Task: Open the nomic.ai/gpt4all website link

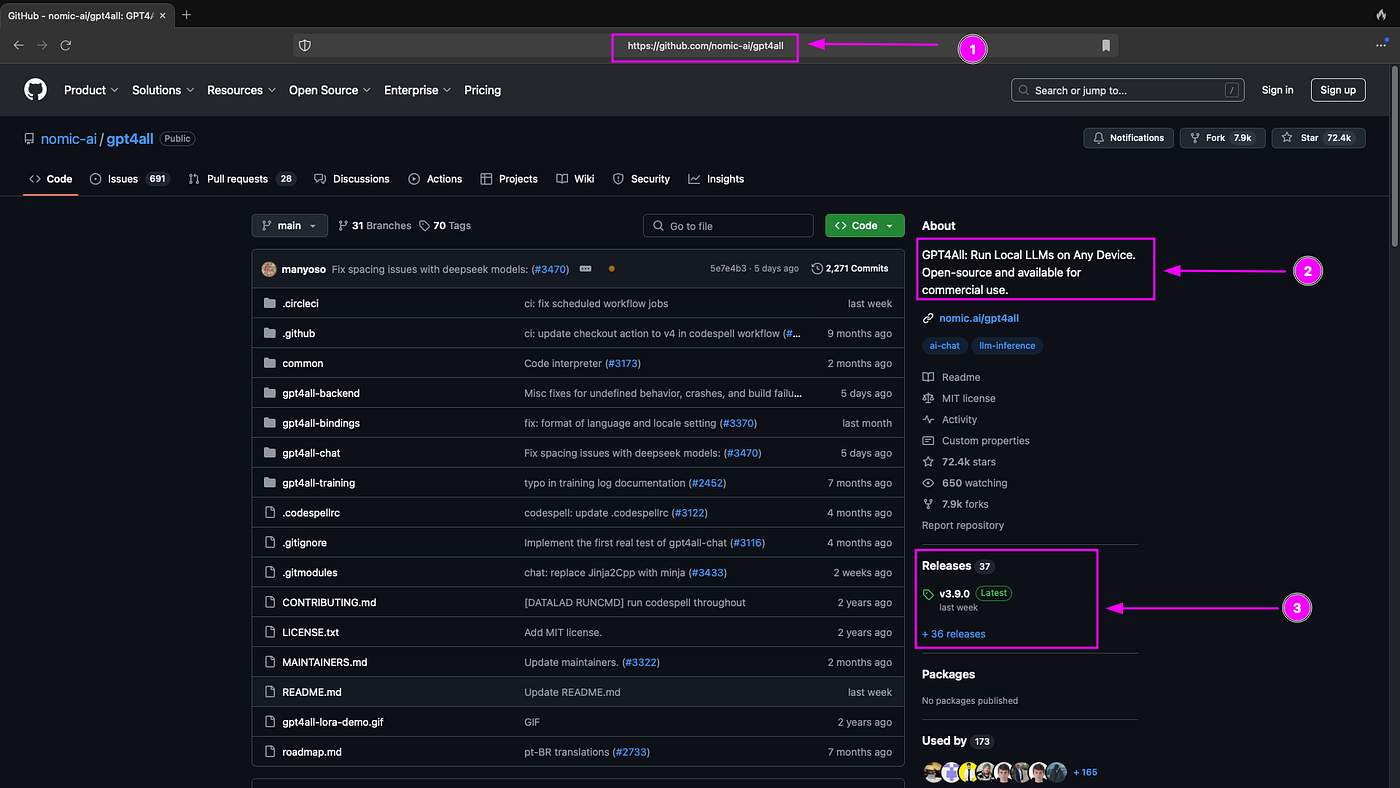Action: 979,318
